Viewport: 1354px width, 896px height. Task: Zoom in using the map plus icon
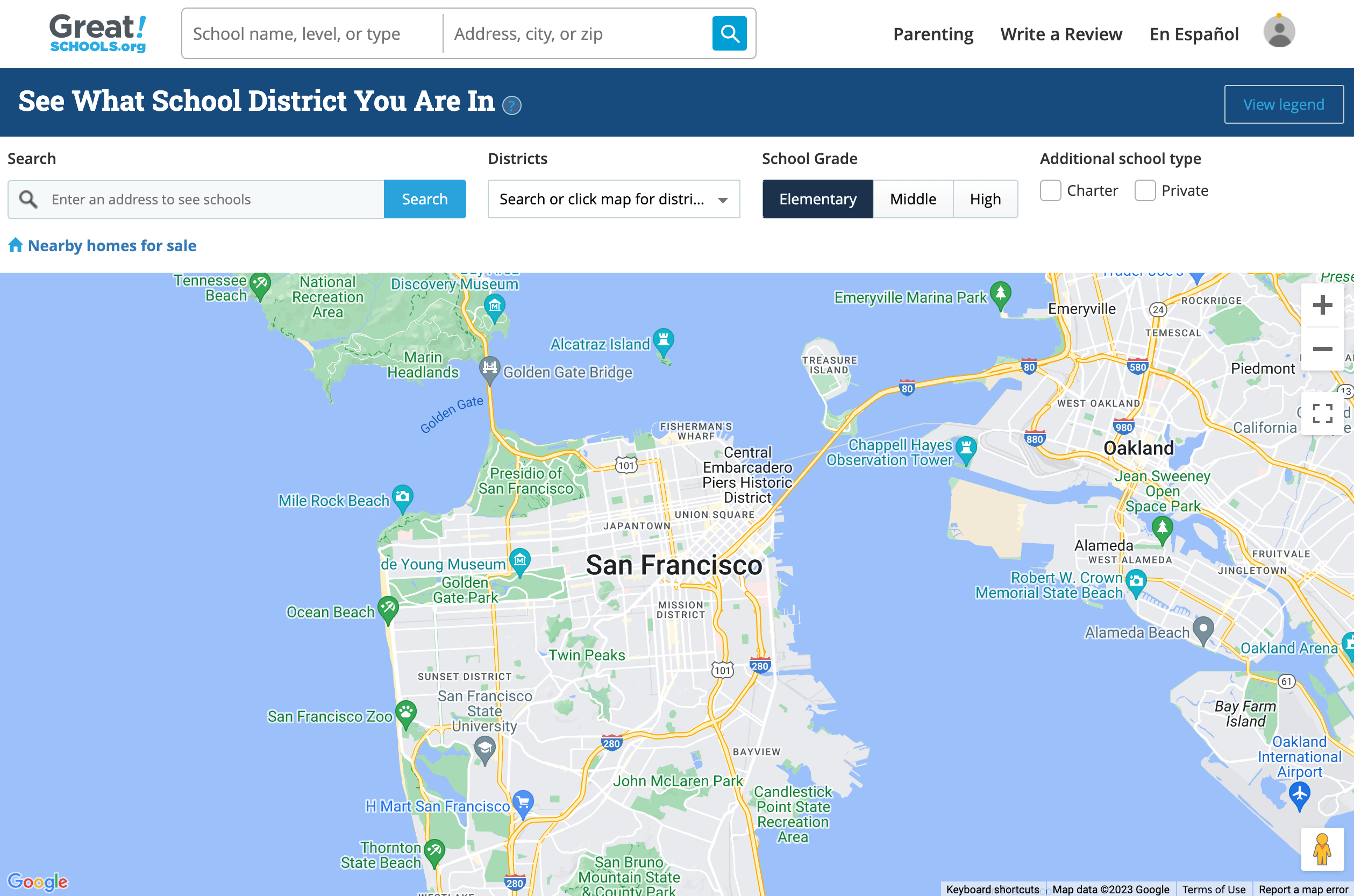point(1323,304)
